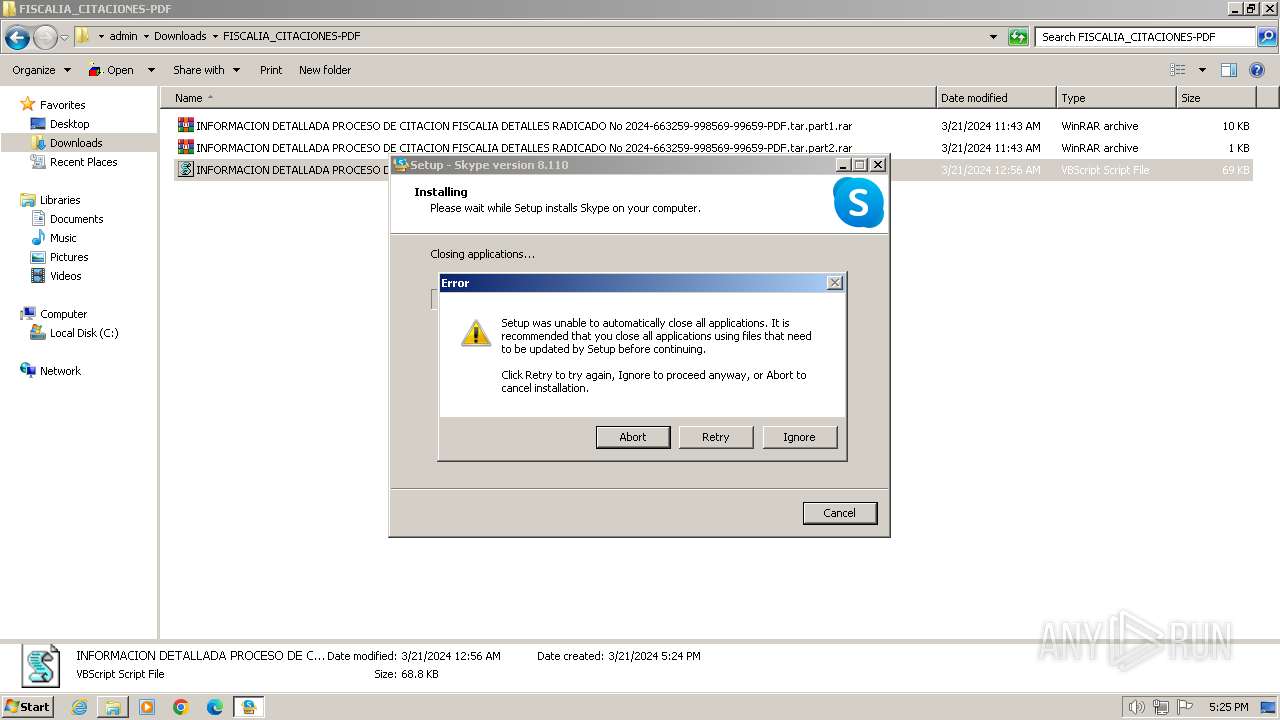
Task: Click the part1.rar WinRAR icon
Action: (x=185, y=126)
